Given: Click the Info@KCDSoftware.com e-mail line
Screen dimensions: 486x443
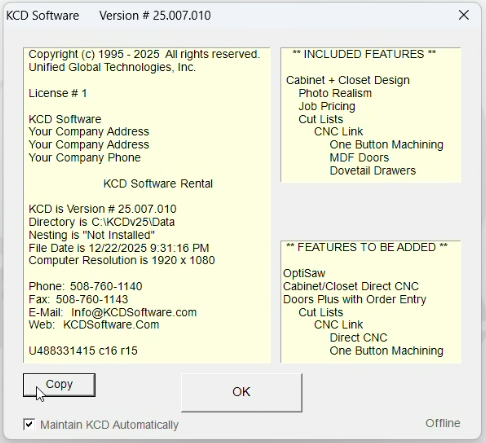Looking at the screenshot, I should 113,312.
